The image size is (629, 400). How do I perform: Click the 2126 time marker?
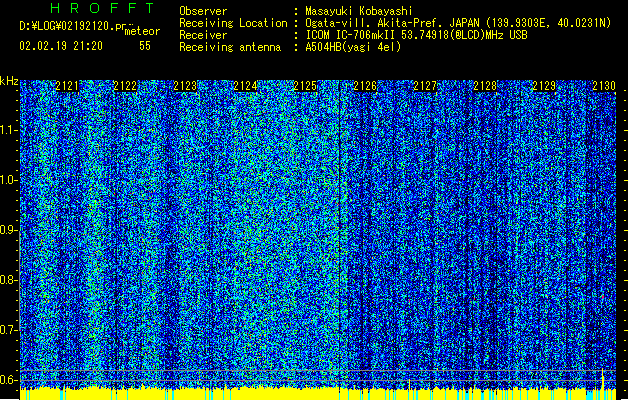365,86
